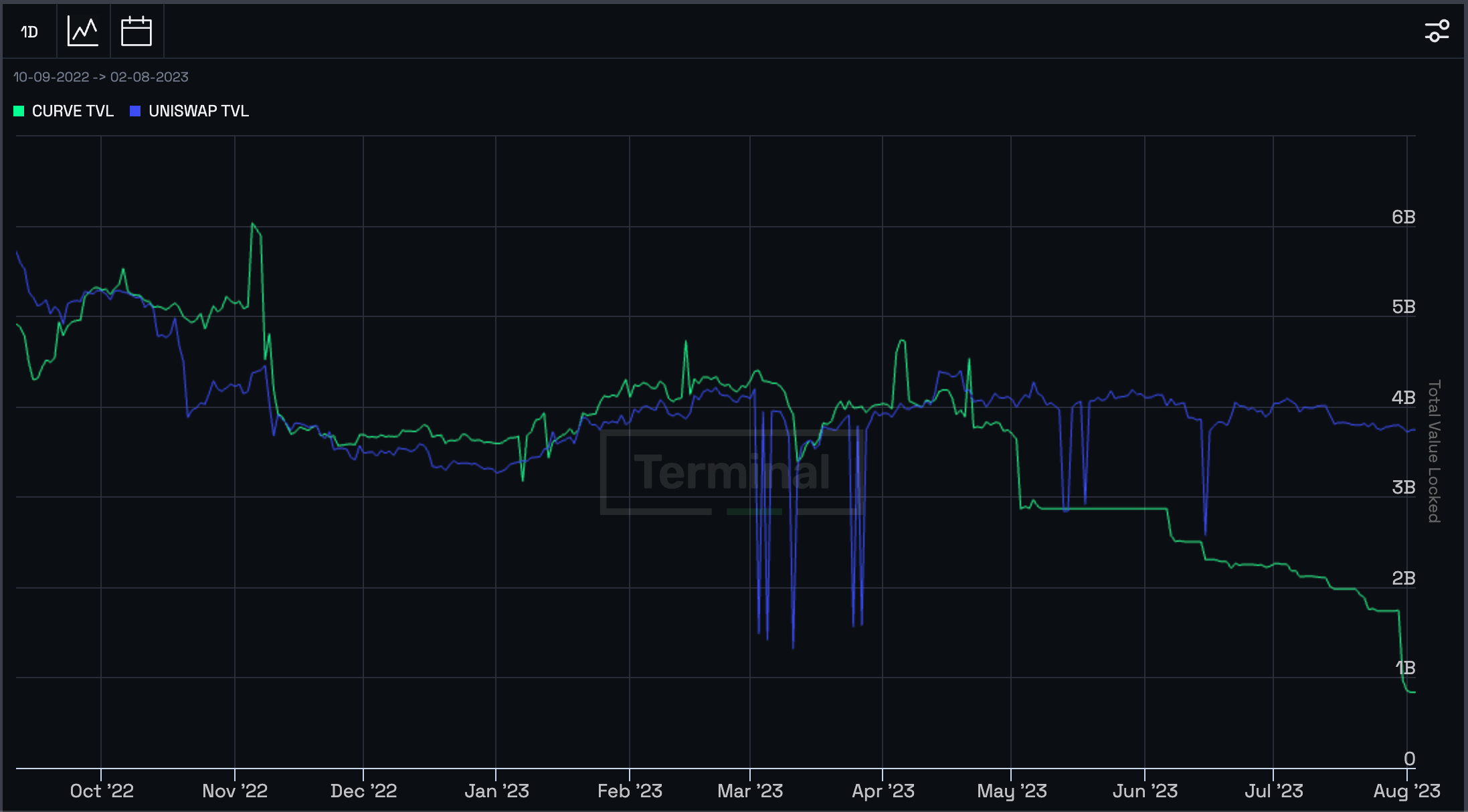Click the 4B y-axis value
The width and height of the screenshot is (1468, 812).
click(x=1403, y=397)
